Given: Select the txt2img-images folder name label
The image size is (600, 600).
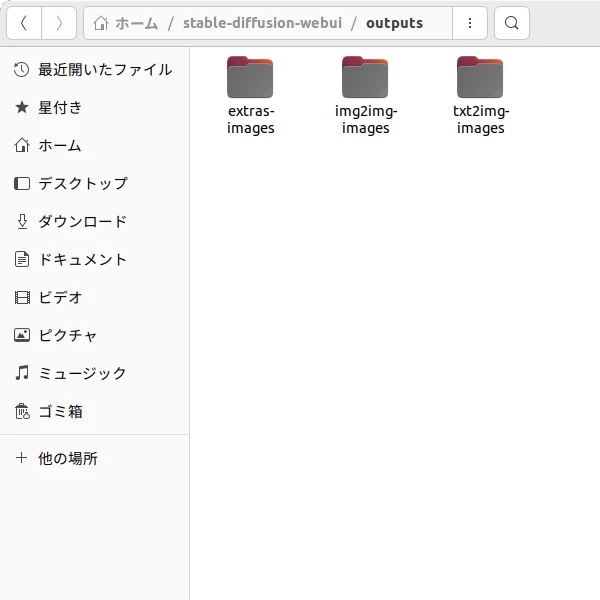Looking at the screenshot, I should (x=481, y=119).
